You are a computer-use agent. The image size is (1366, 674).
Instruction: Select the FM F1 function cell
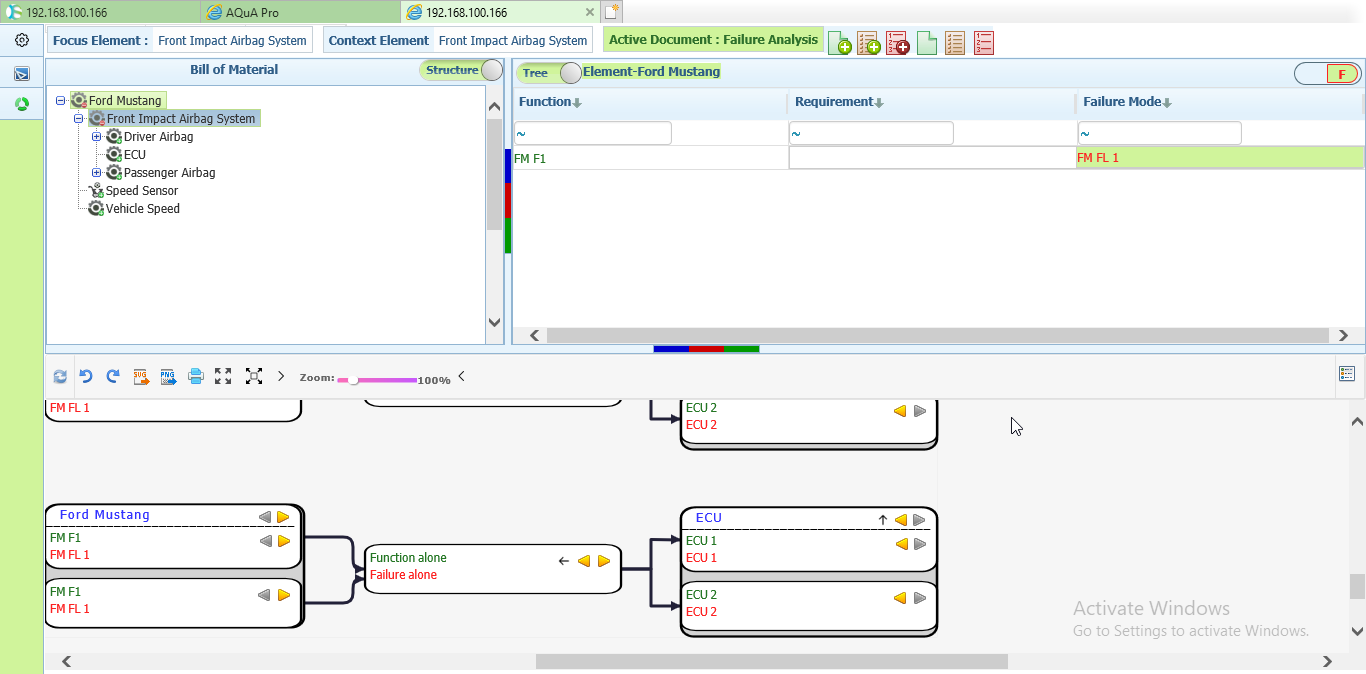650,158
